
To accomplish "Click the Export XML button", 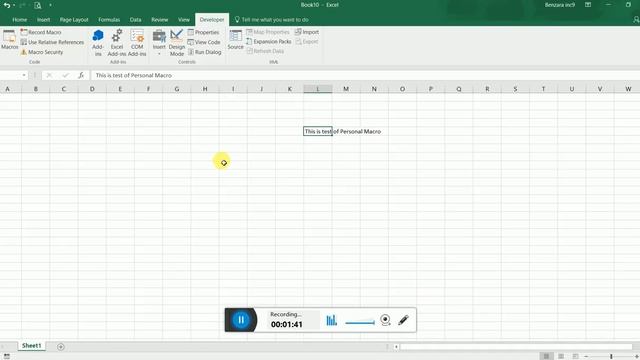I will click(x=307, y=42).
